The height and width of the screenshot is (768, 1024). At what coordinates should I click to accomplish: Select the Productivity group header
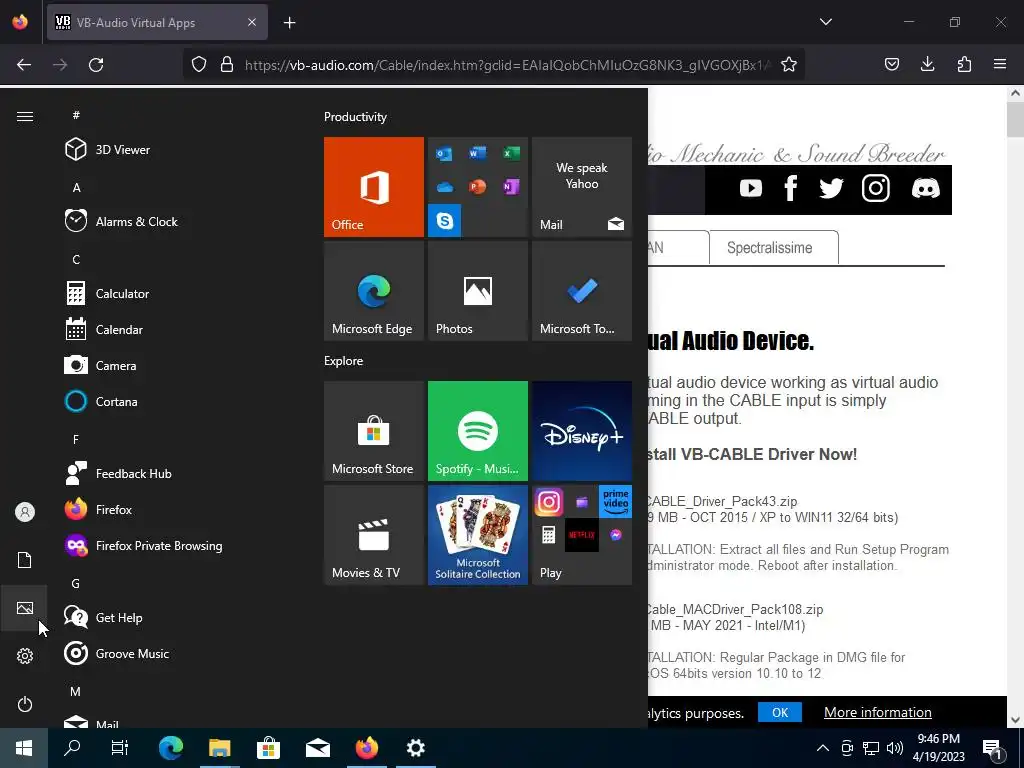click(x=355, y=117)
